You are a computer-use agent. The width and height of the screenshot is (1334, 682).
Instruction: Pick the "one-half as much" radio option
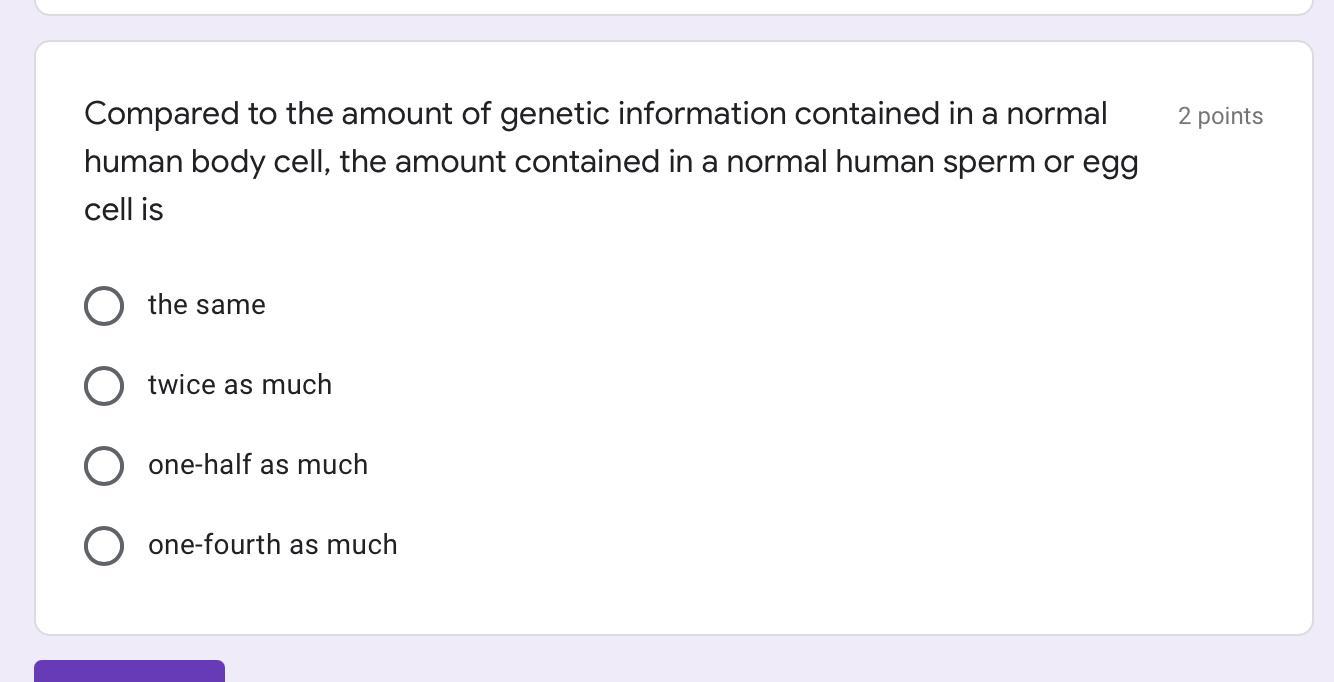104,466
